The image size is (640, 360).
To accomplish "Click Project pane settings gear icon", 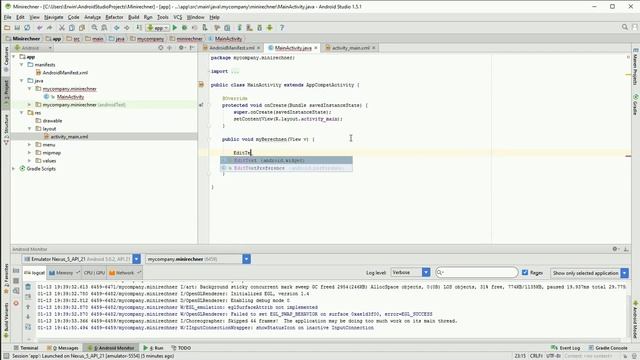I will point(182,48).
